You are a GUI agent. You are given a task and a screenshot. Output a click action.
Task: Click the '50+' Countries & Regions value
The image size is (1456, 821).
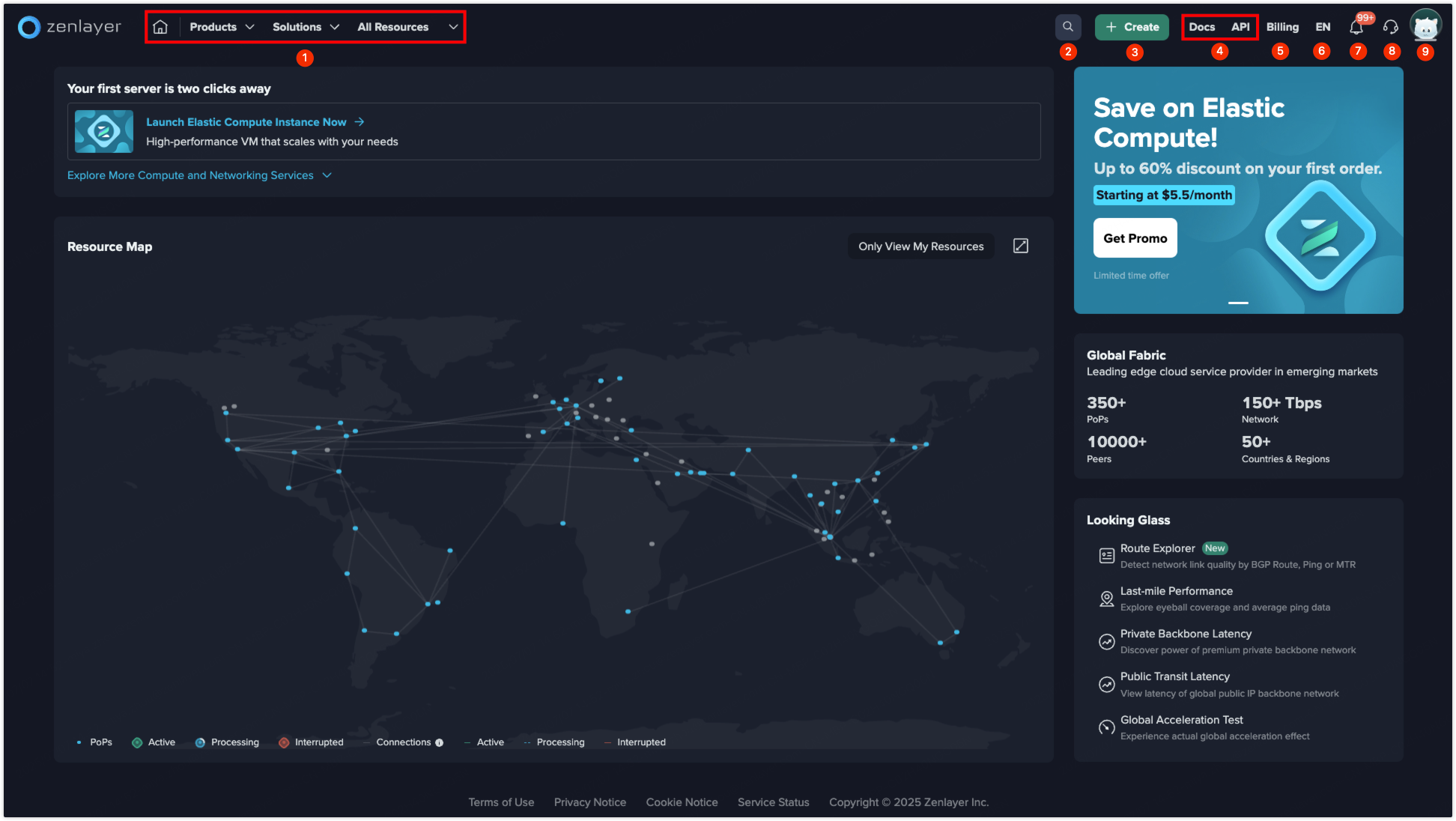[1256, 442]
